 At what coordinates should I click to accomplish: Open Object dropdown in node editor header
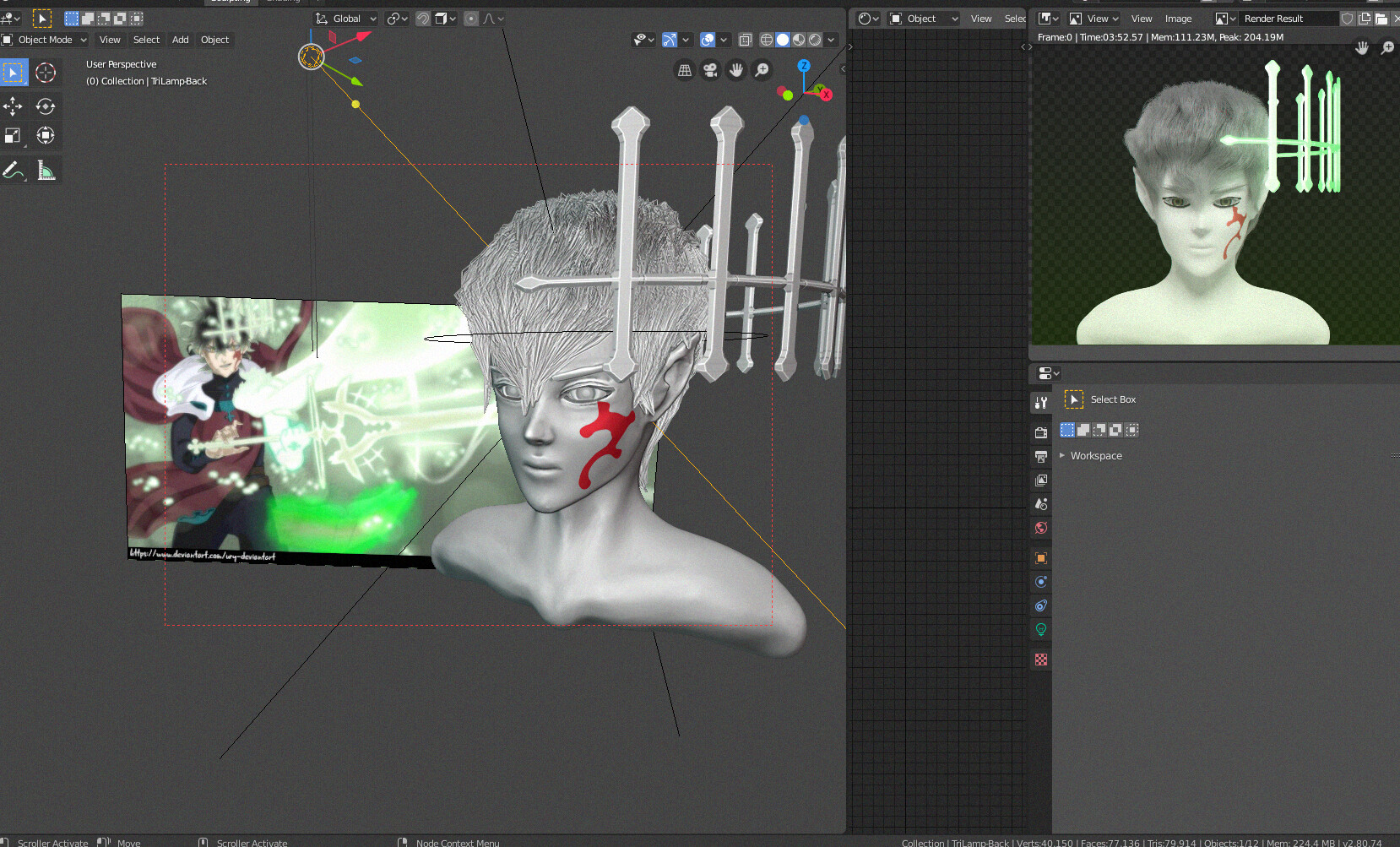click(x=924, y=19)
